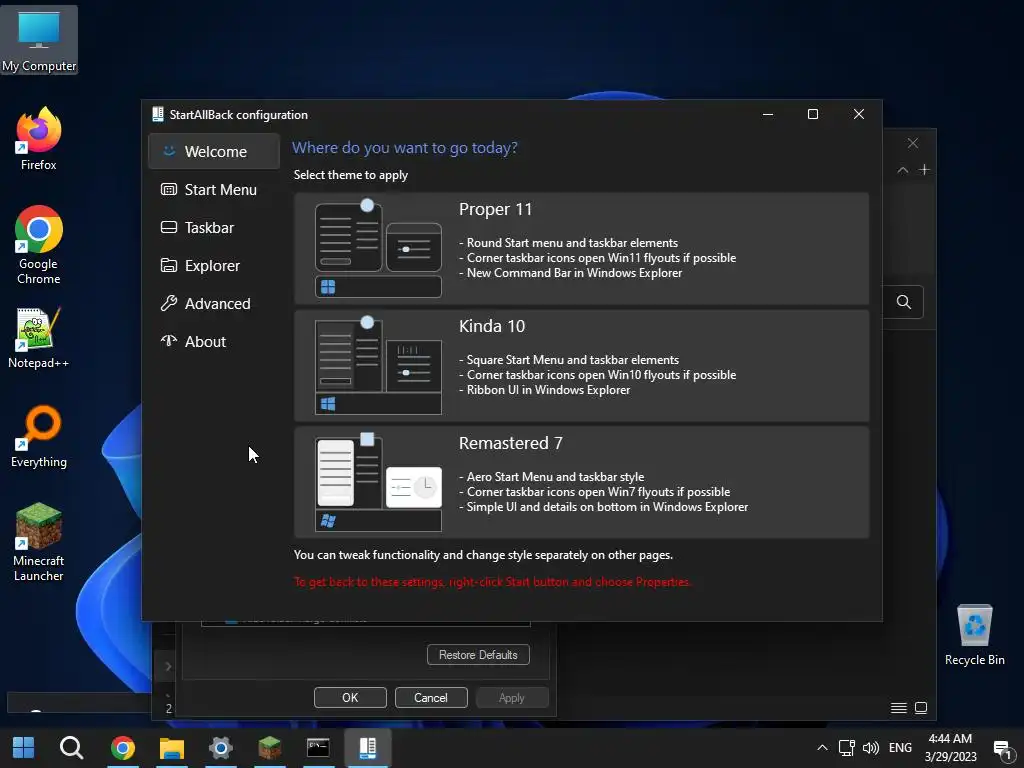Select the Recycle Bin desktop icon
1024x768 pixels.
(x=974, y=635)
